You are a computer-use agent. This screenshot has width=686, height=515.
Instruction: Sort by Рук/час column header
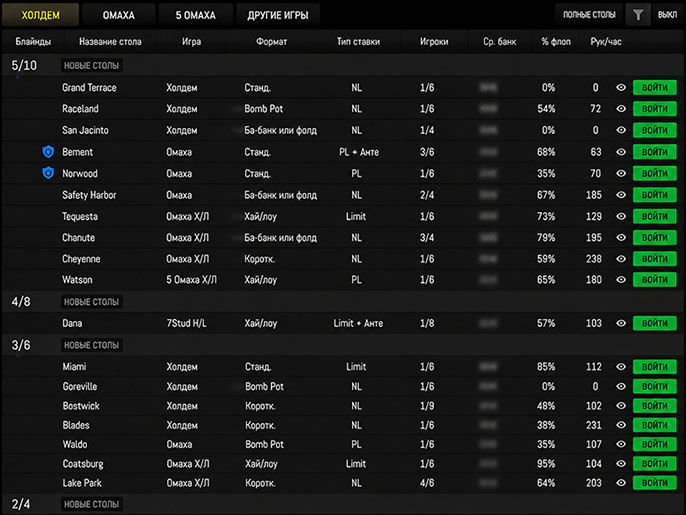click(x=606, y=42)
